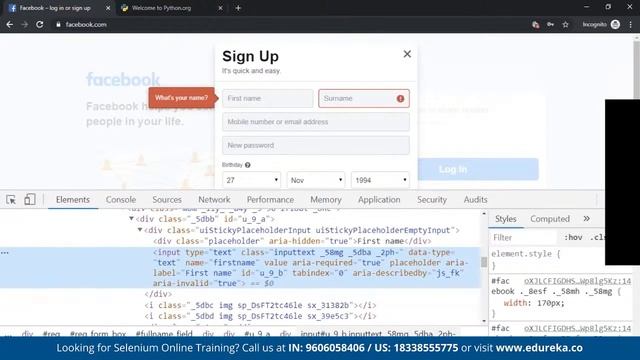640x360 pixels.
Task: Click the New password field
Action: coord(316,145)
